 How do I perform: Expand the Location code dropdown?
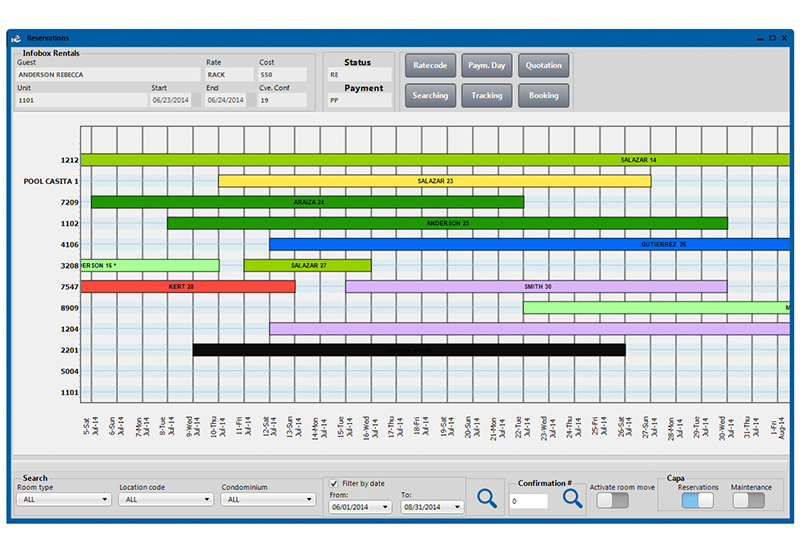point(164,499)
